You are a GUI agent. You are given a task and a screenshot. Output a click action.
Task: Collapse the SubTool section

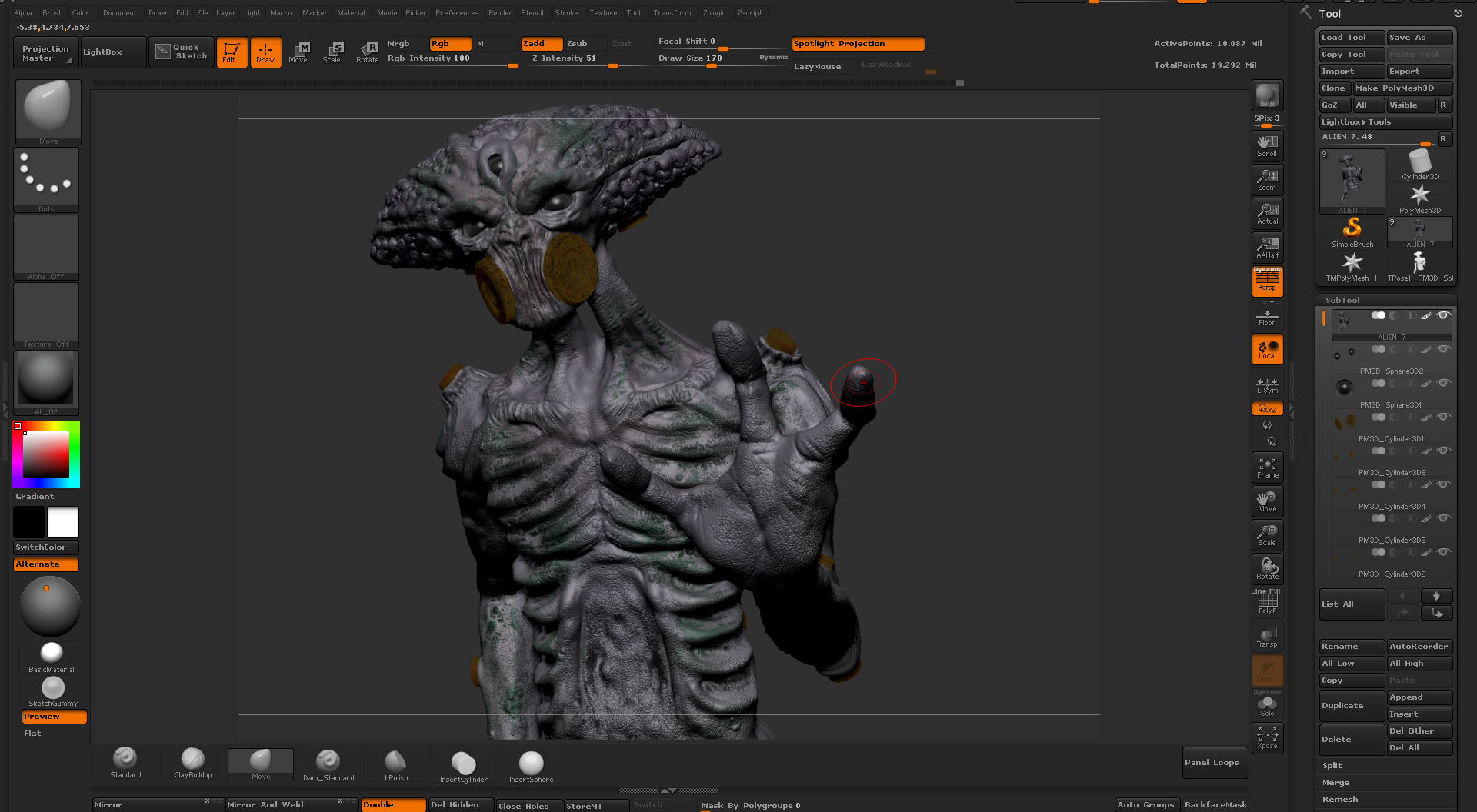coord(1342,300)
